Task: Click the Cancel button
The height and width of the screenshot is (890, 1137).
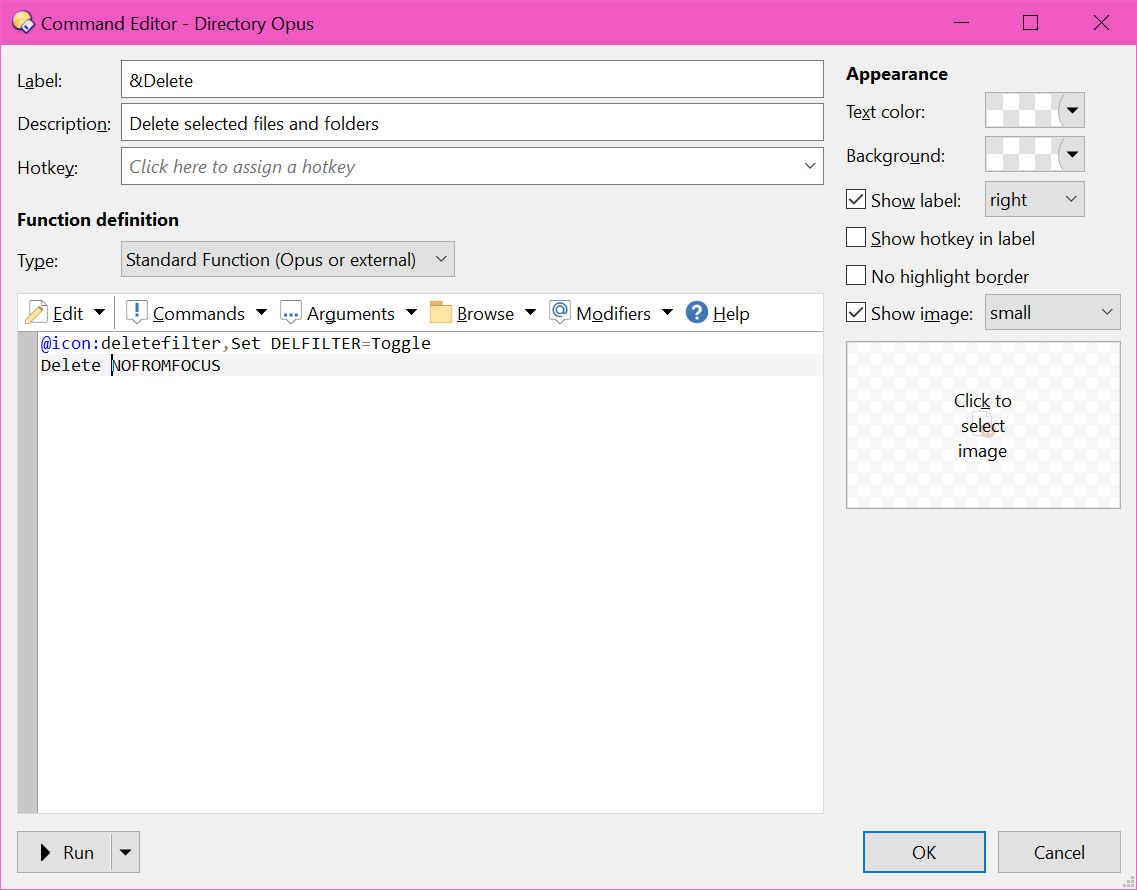Action: (1059, 852)
